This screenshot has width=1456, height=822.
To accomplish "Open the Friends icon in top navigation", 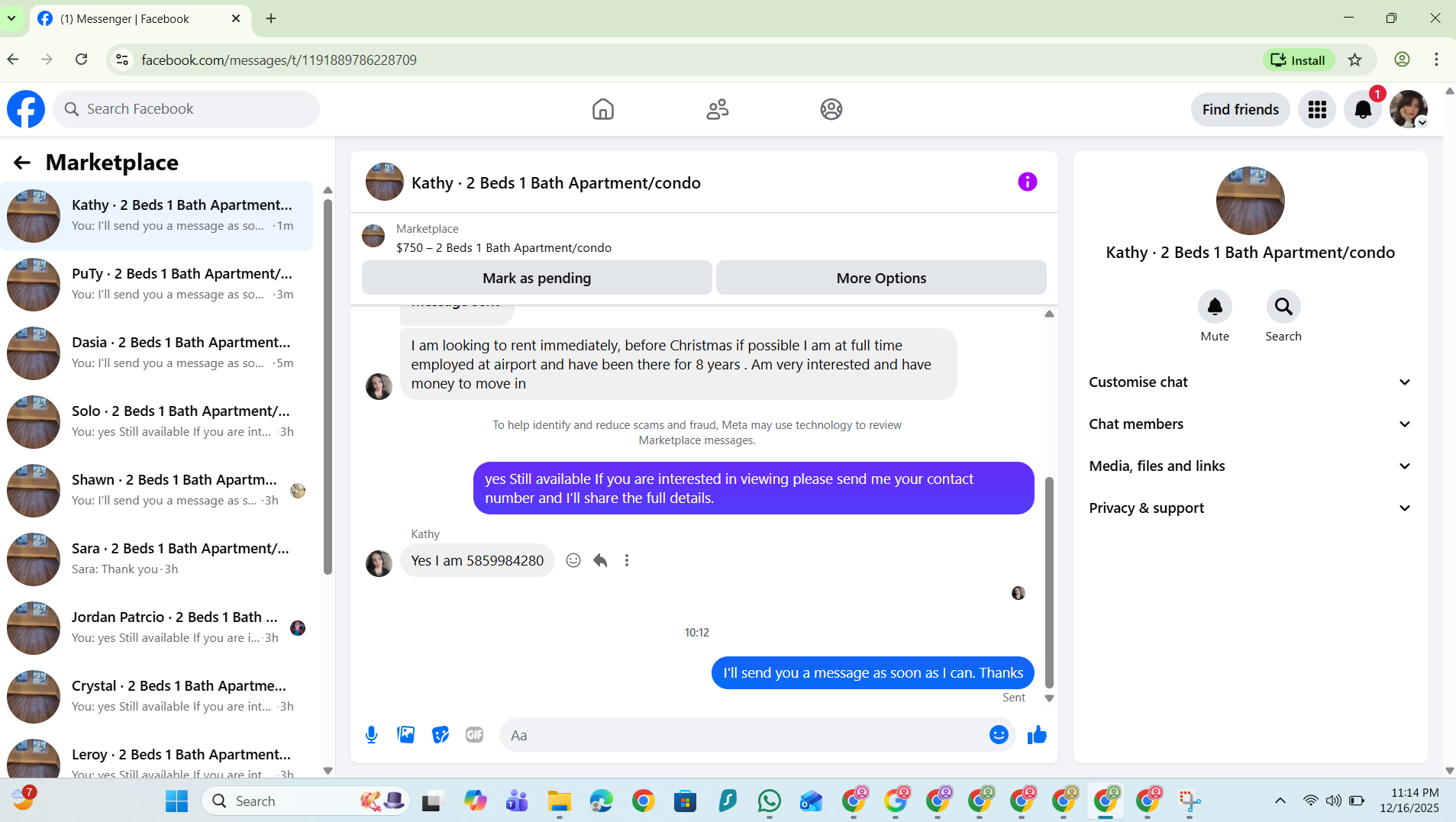I will (x=717, y=109).
